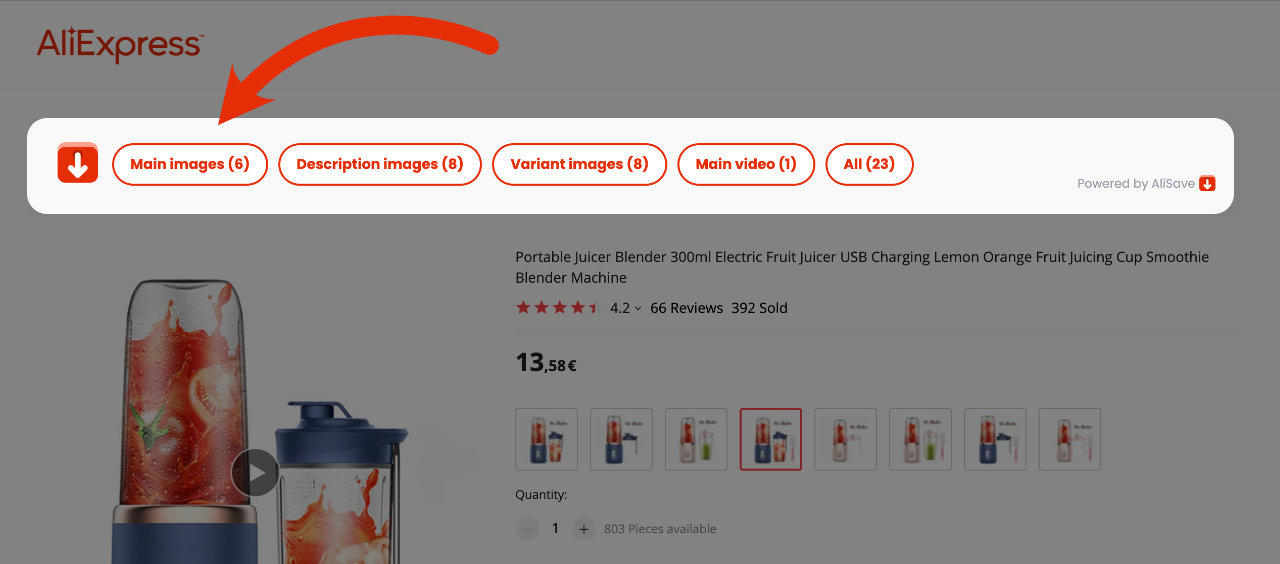
Task: Download Variant images (8)
Action: (579, 164)
